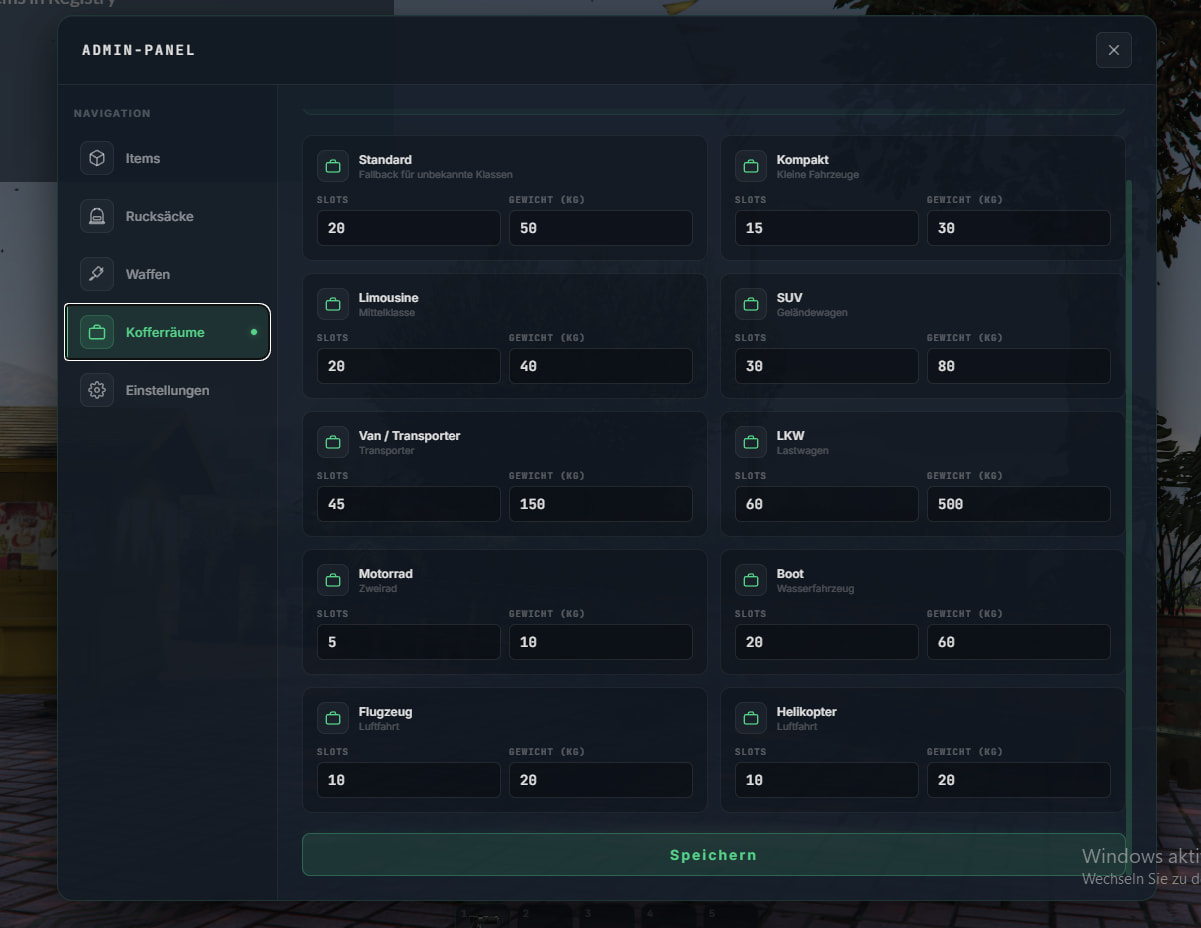Switch to the Waffen section
Screen dimensions: 1201x928
(168, 274)
